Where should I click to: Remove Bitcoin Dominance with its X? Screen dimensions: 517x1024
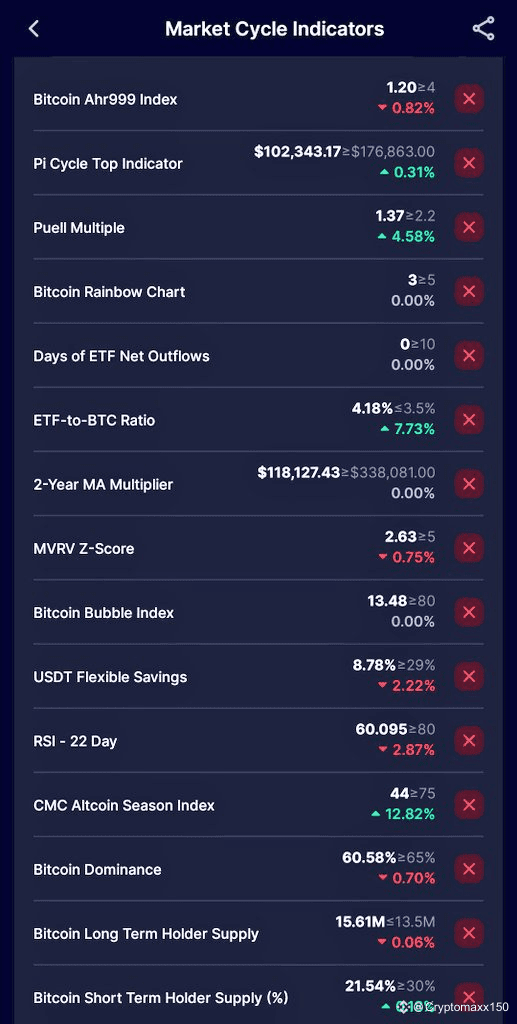click(x=469, y=869)
